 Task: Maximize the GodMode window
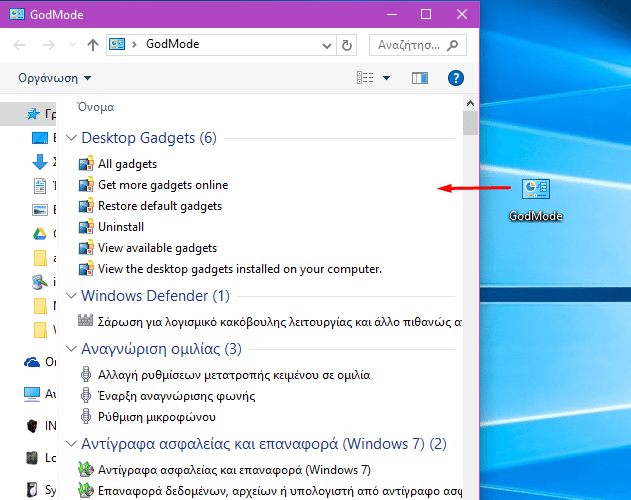[x=426, y=14]
